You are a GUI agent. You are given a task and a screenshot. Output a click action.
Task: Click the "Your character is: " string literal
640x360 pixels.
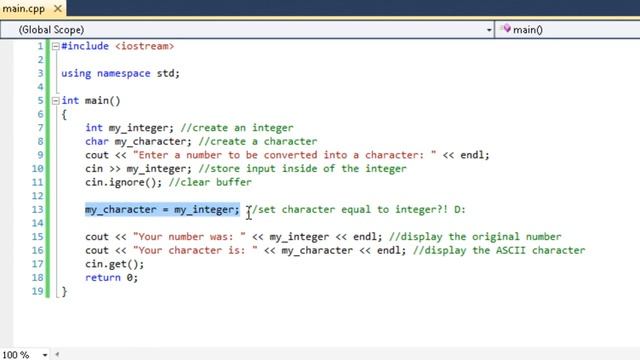click(x=195, y=250)
